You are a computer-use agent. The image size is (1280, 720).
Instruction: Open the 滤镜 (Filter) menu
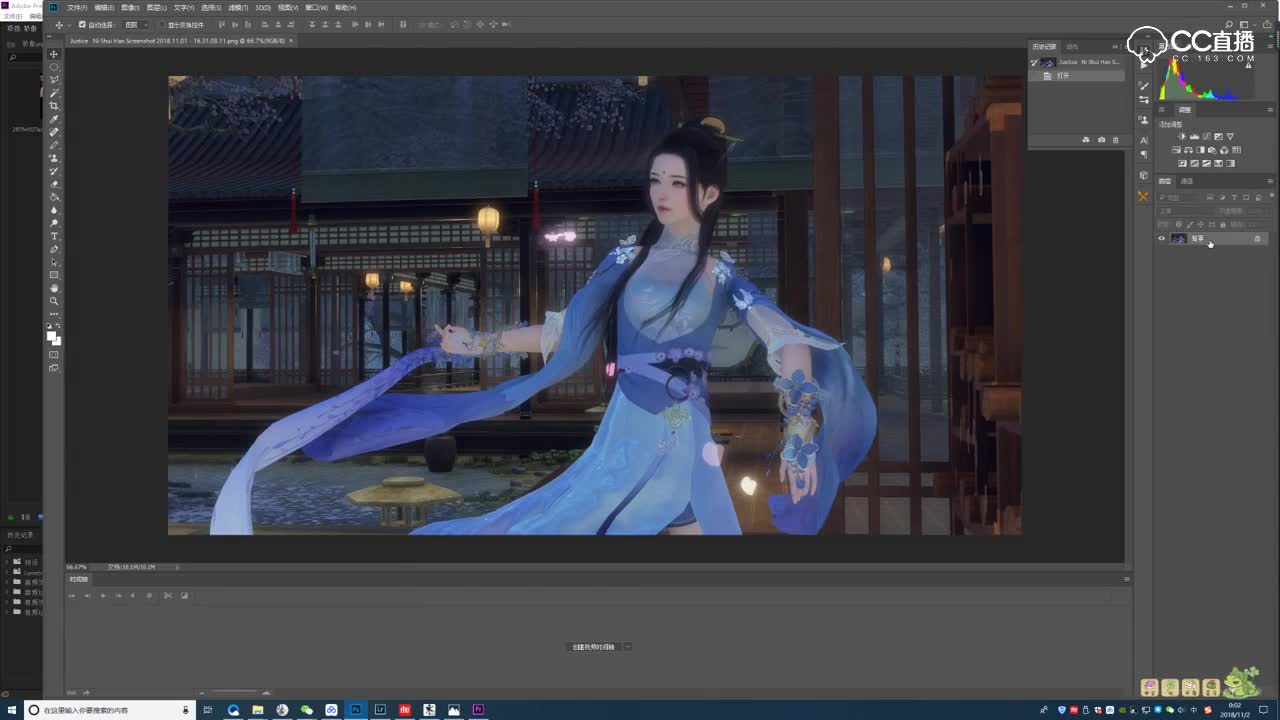click(238, 7)
